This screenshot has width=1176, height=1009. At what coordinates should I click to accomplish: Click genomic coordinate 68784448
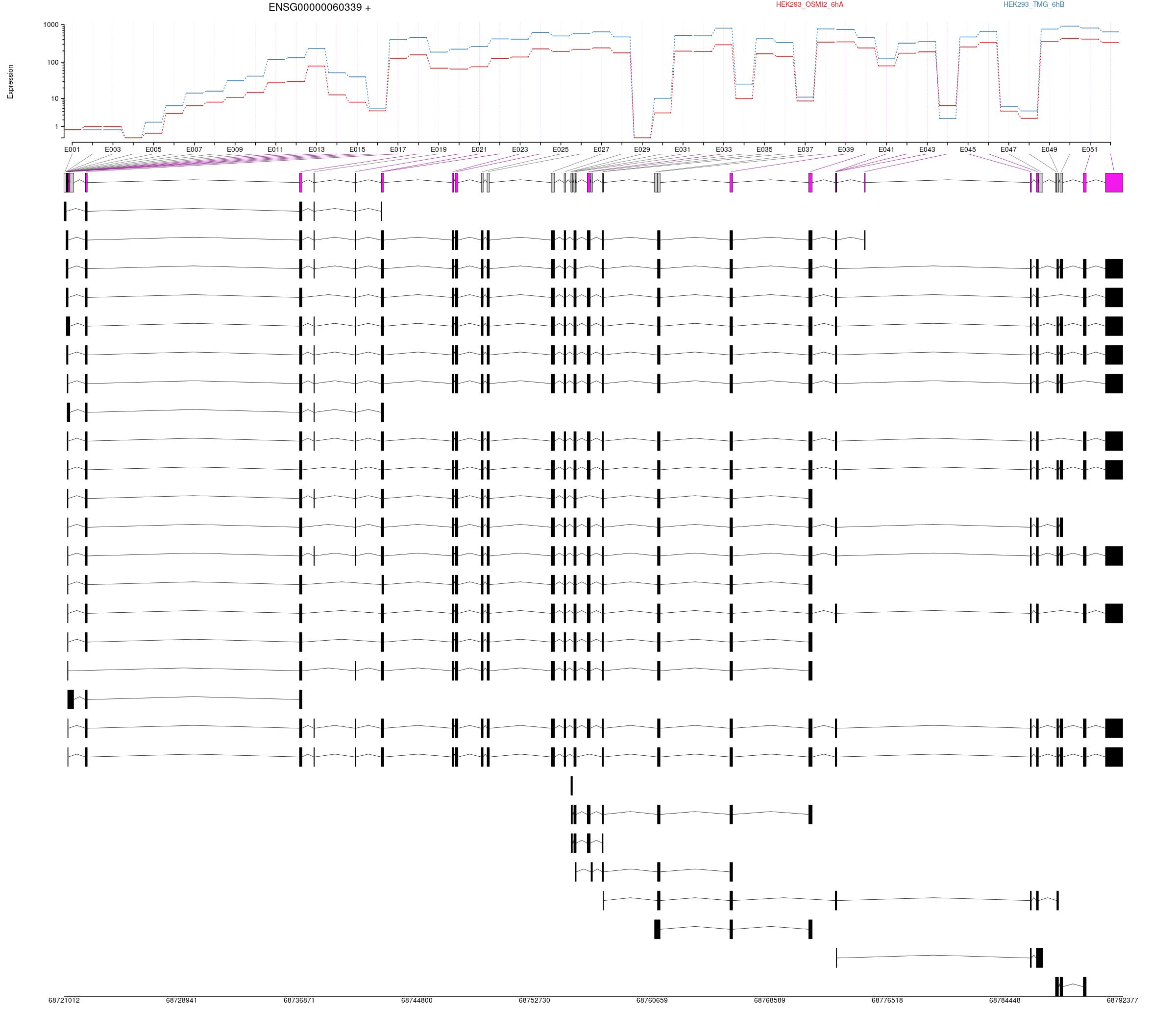[x=1004, y=1001]
